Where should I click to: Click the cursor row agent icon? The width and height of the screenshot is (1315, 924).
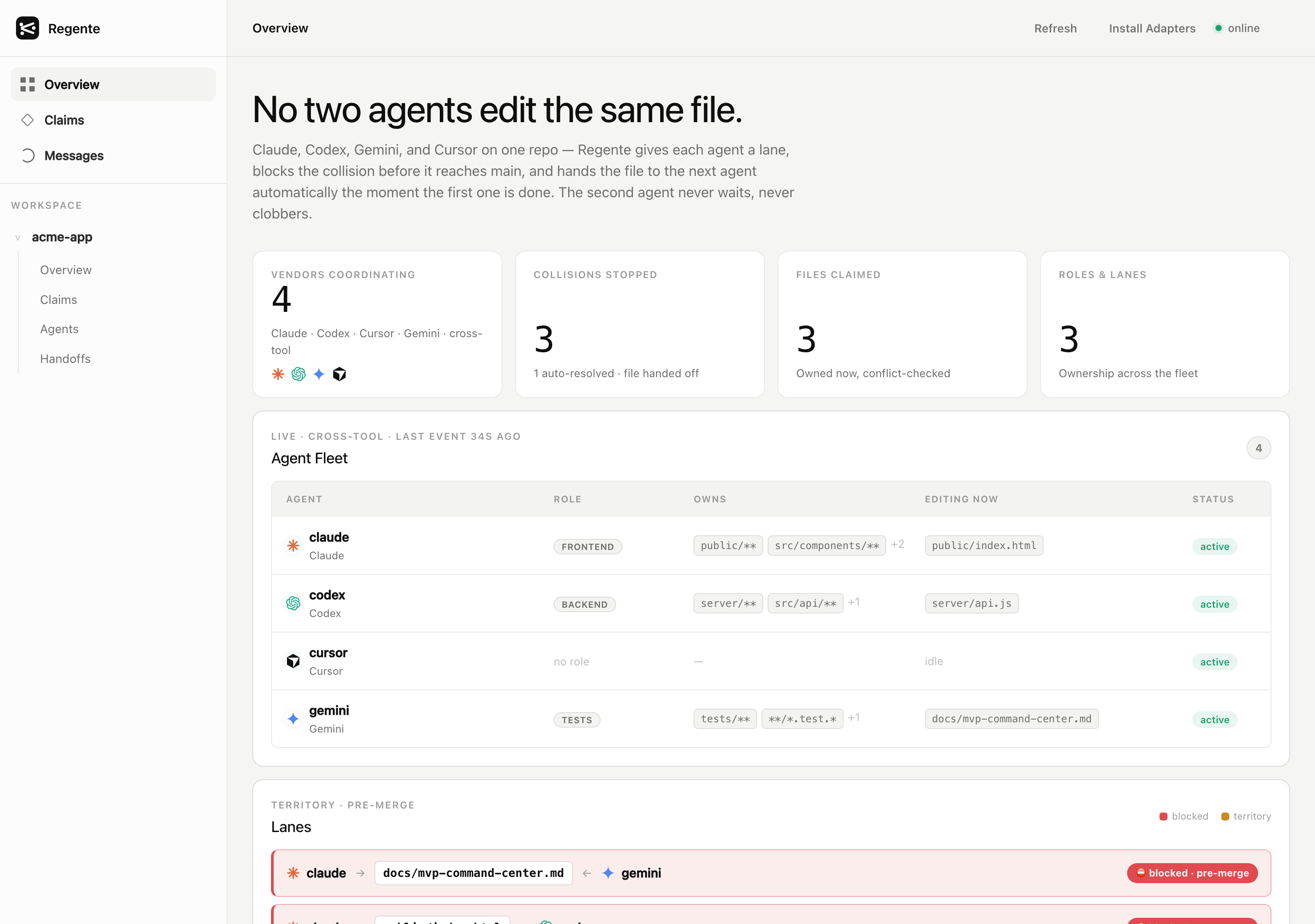[293, 661]
